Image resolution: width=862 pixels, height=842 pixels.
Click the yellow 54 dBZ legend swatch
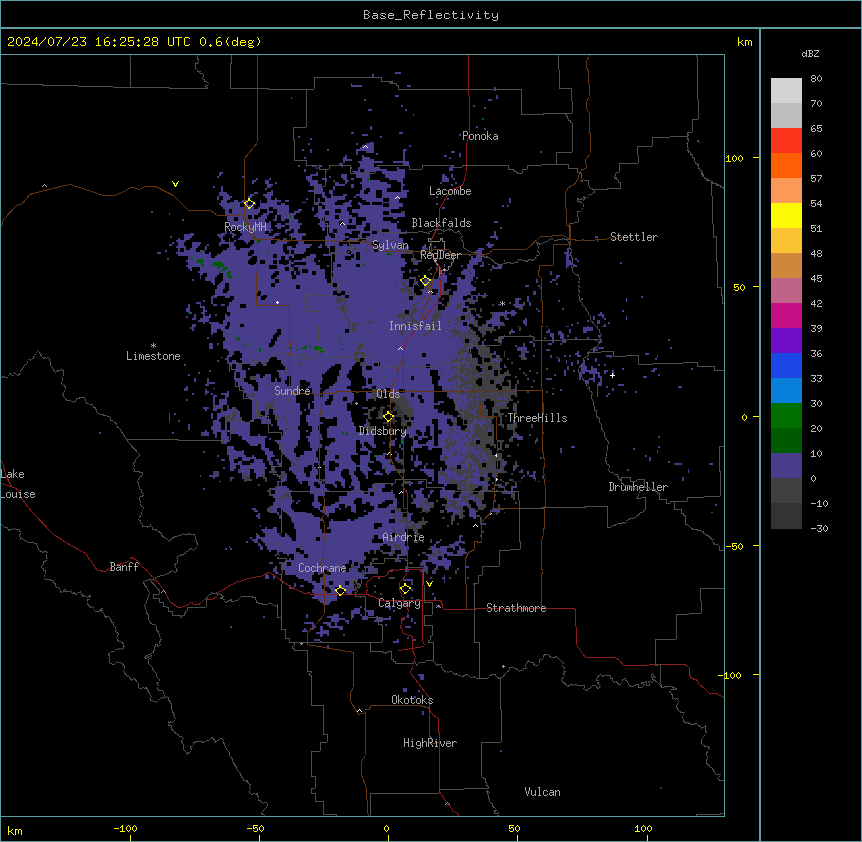pos(786,215)
